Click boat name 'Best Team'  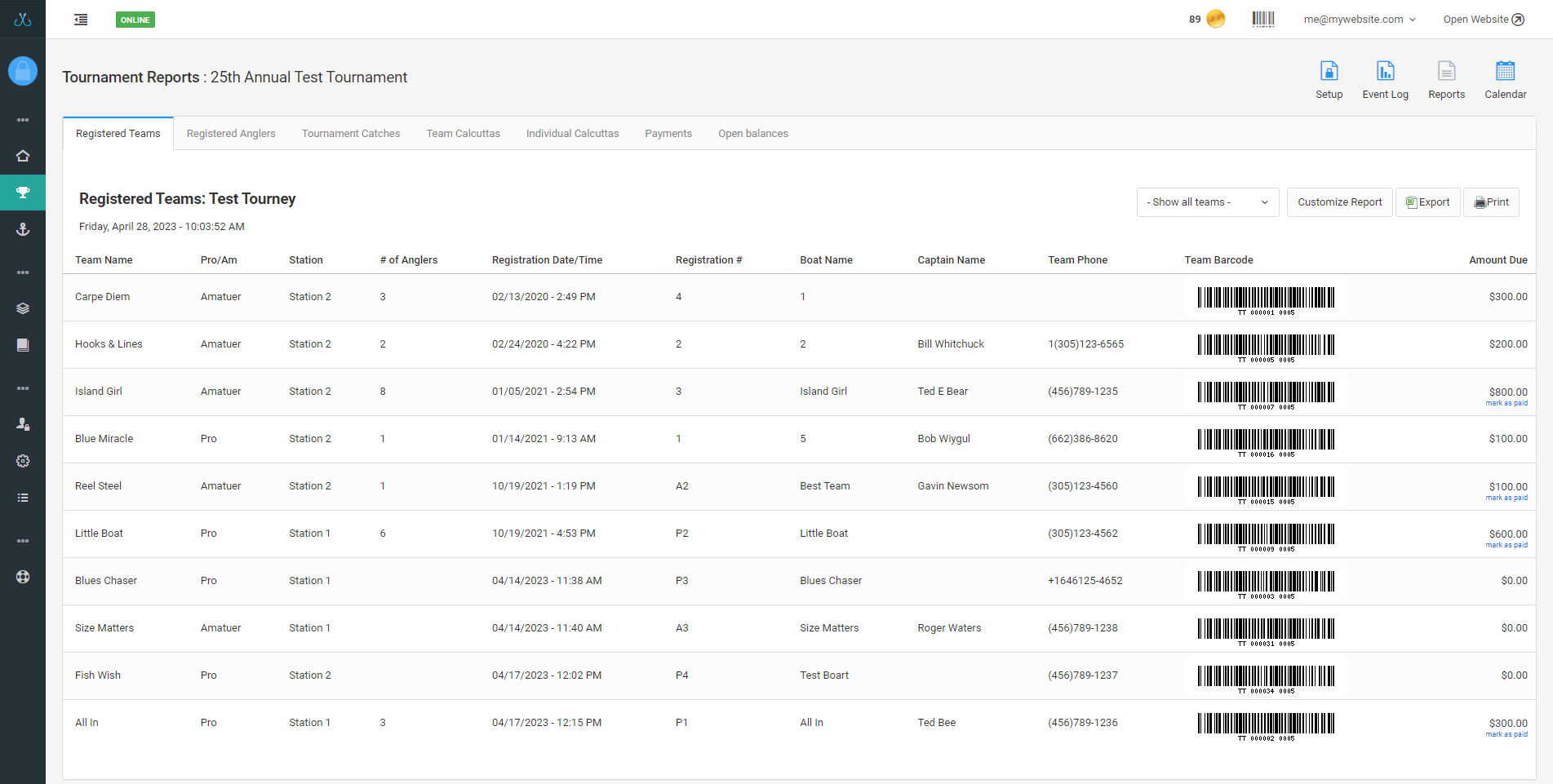[824, 486]
